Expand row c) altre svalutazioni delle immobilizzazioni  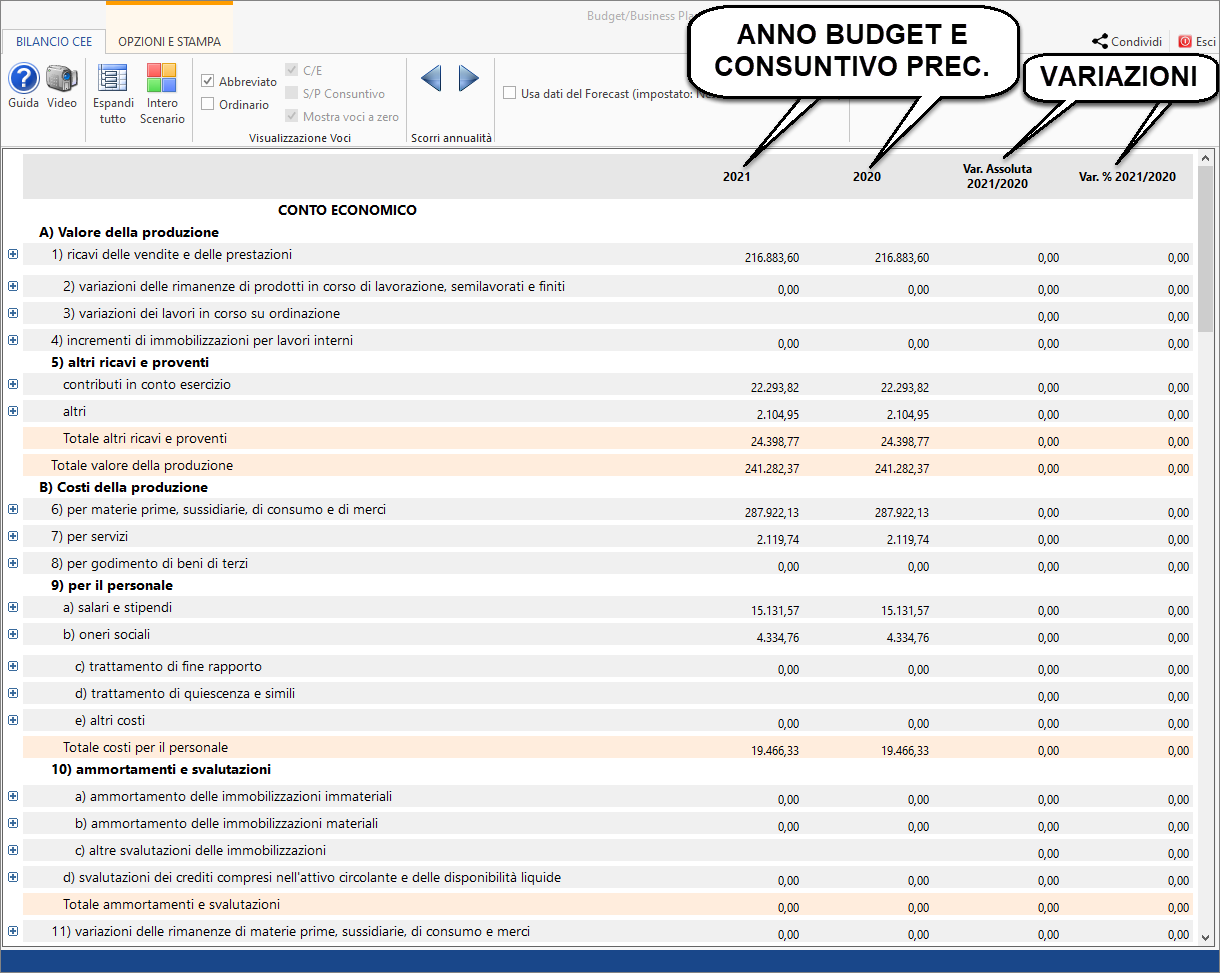(x=13, y=850)
